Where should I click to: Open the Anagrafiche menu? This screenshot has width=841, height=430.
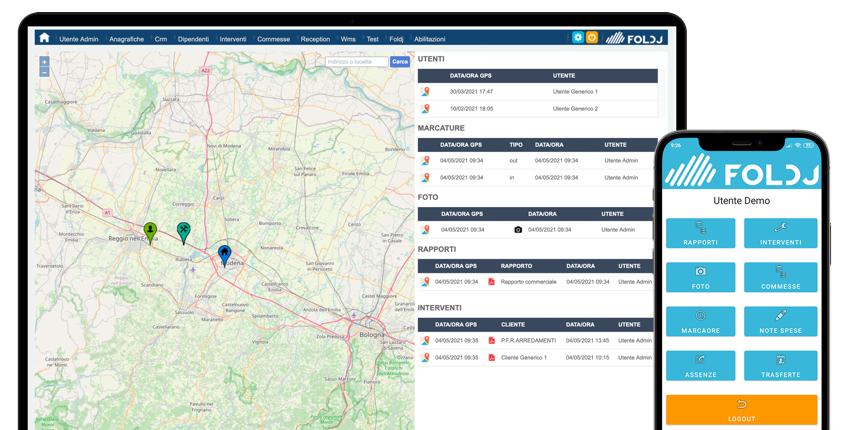[126, 39]
